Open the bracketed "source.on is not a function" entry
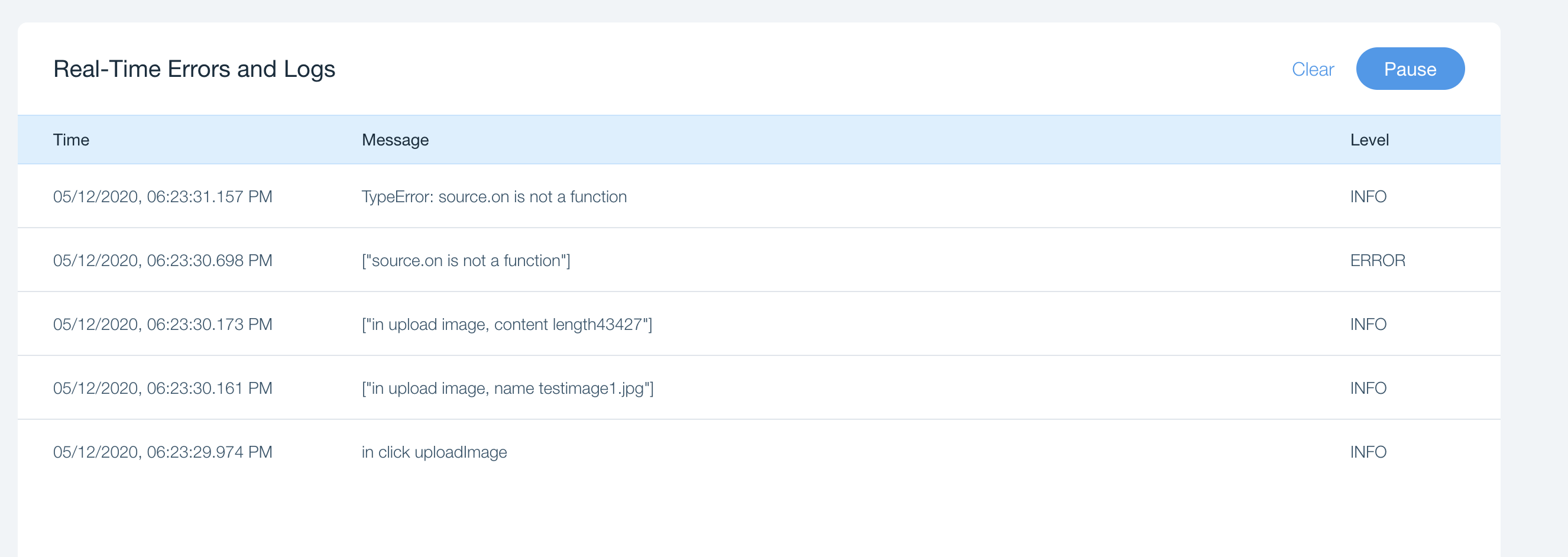 pos(466,261)
